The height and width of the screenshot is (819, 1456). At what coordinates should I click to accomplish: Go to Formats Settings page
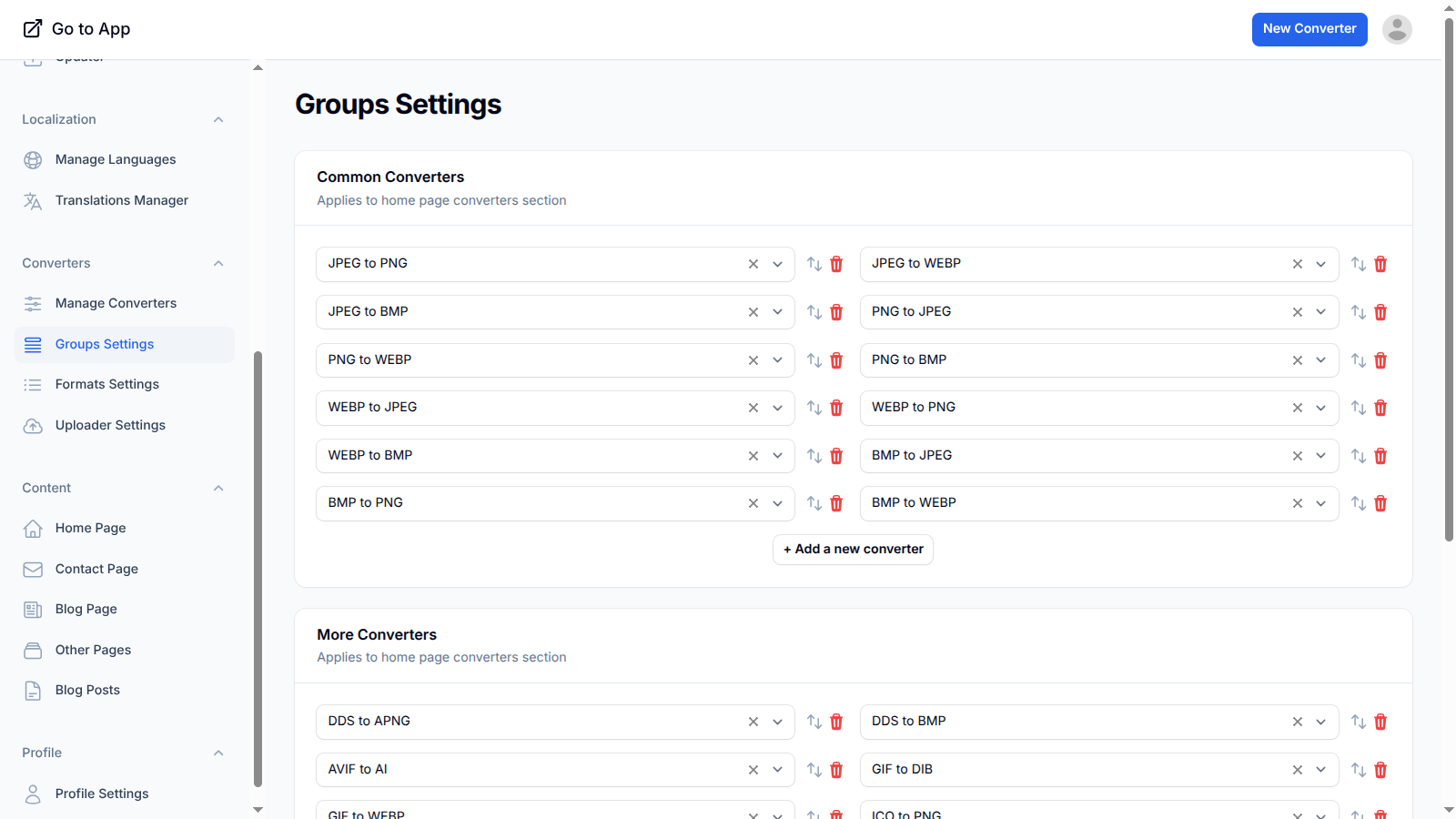(x=106, y=384)
